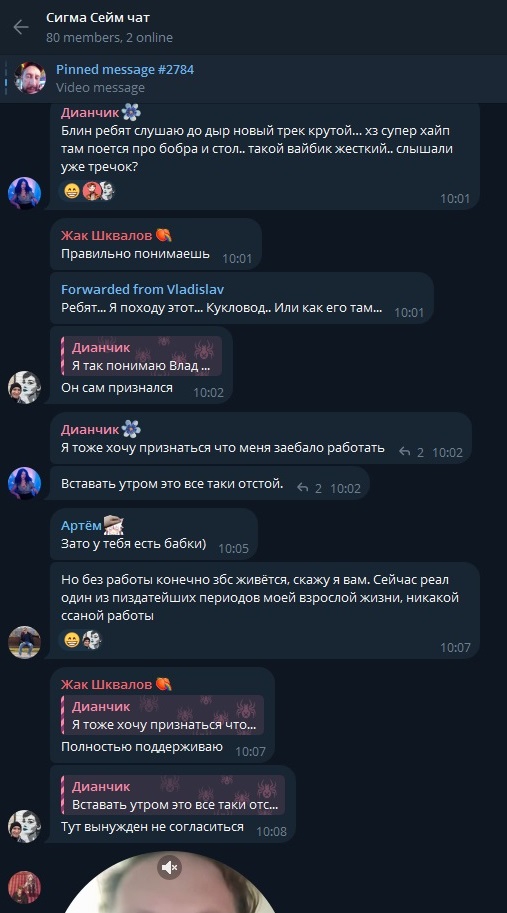
Task: Jump to quoted Вставать утром reply preview
Action: [173, 794]
